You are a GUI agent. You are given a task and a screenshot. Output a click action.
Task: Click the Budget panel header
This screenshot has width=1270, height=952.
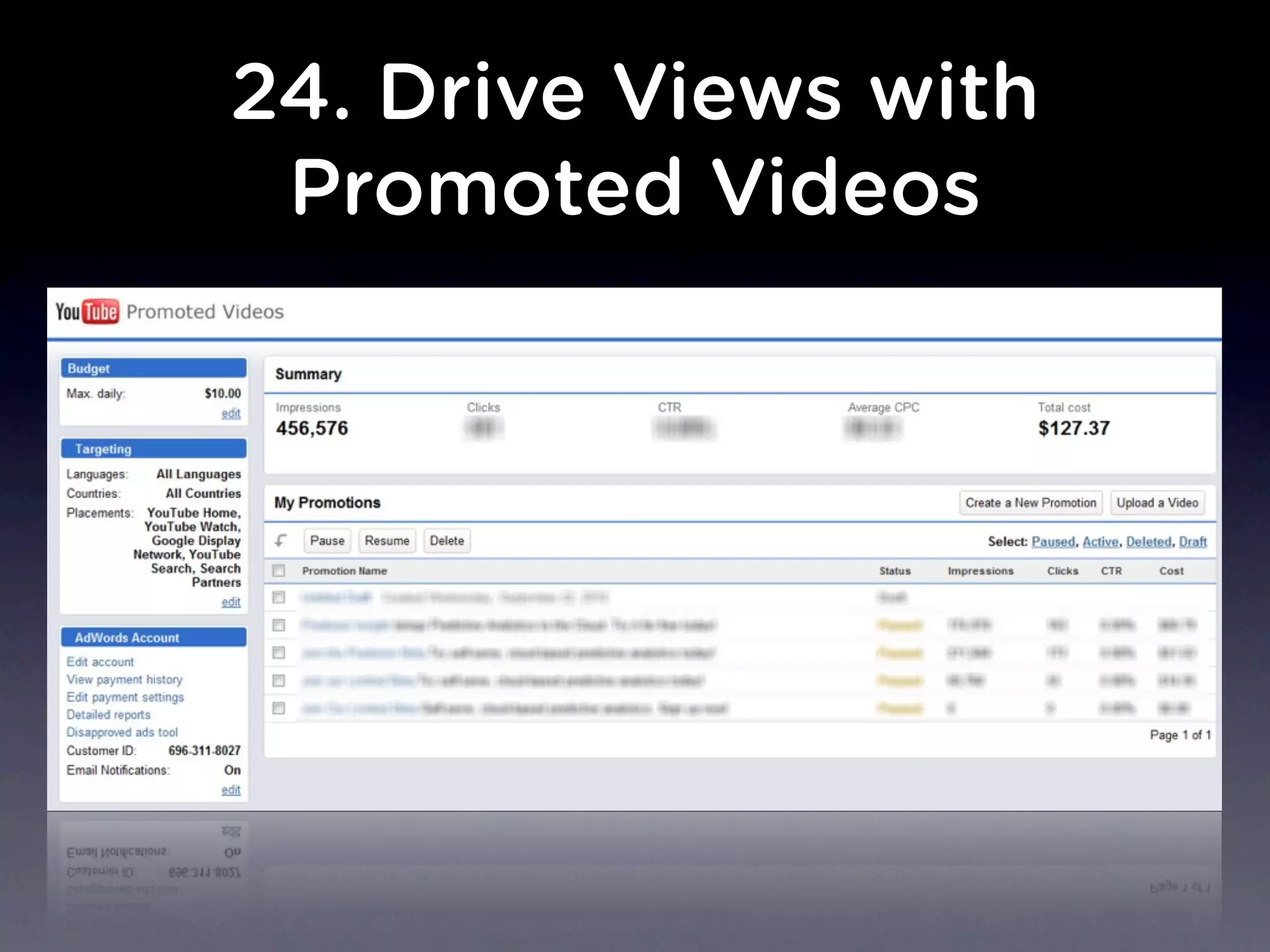[x=154, y=368]
